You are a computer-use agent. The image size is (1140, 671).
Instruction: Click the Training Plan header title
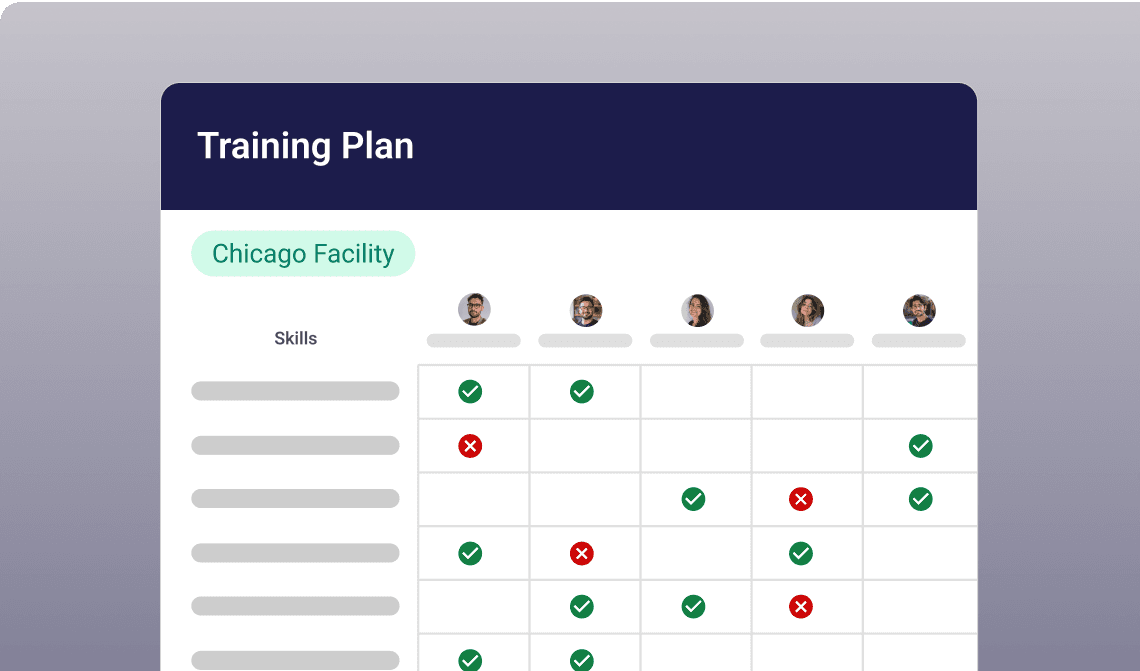[306, 146]
